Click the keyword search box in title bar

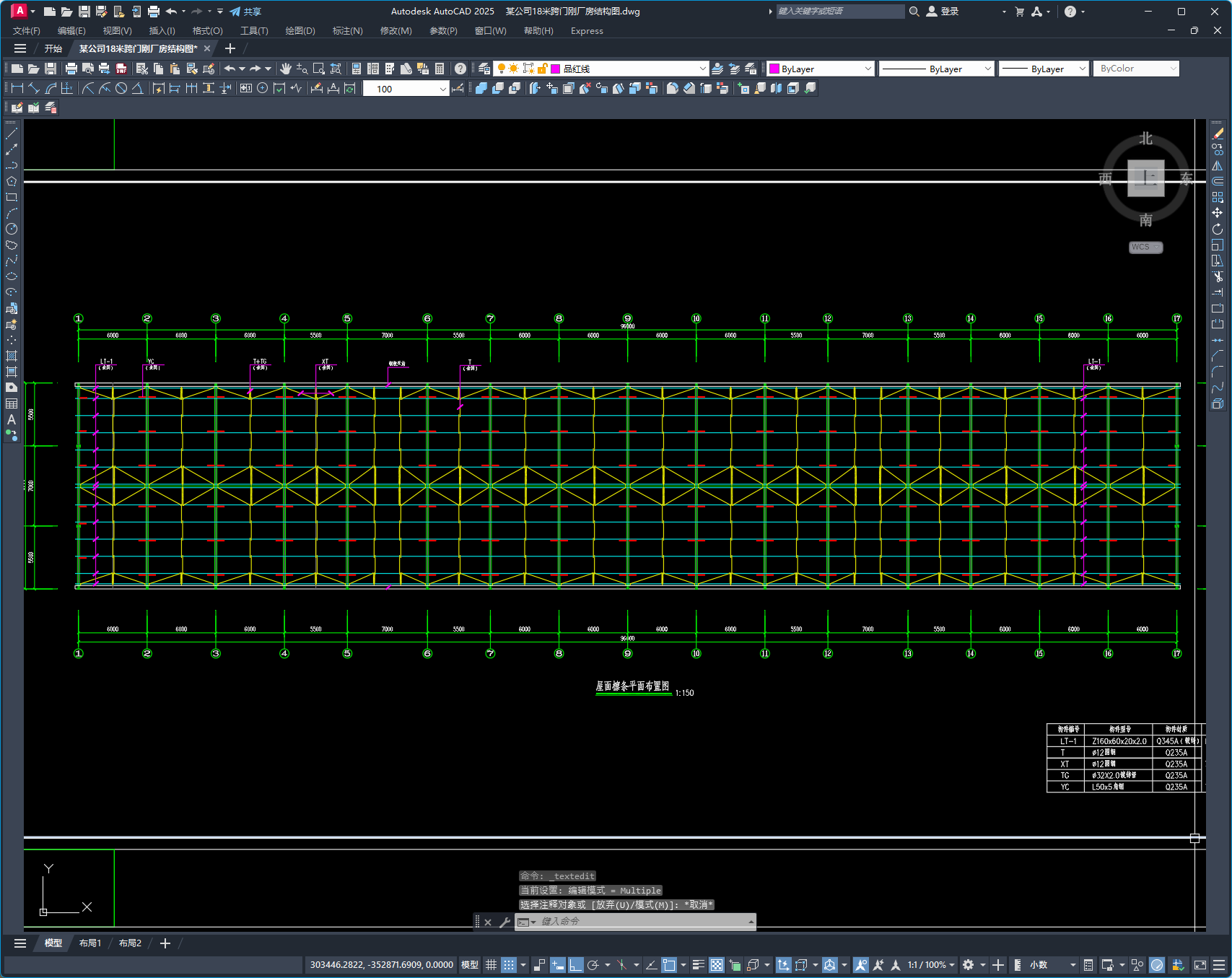[840, 12]
